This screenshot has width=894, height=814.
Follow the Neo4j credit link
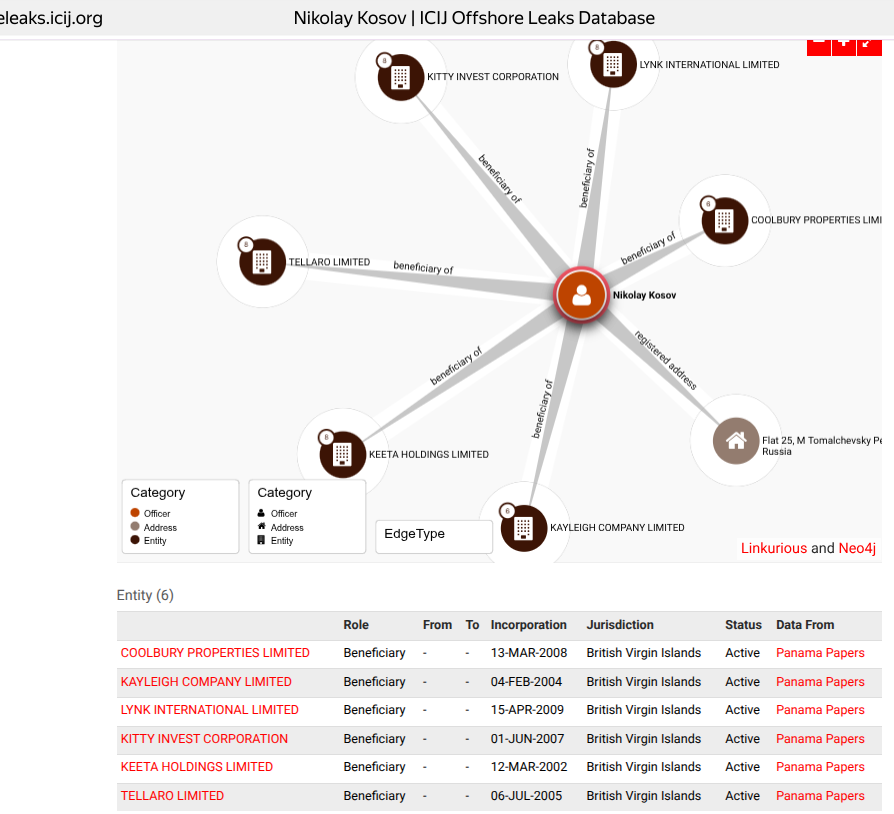(859, 548)
